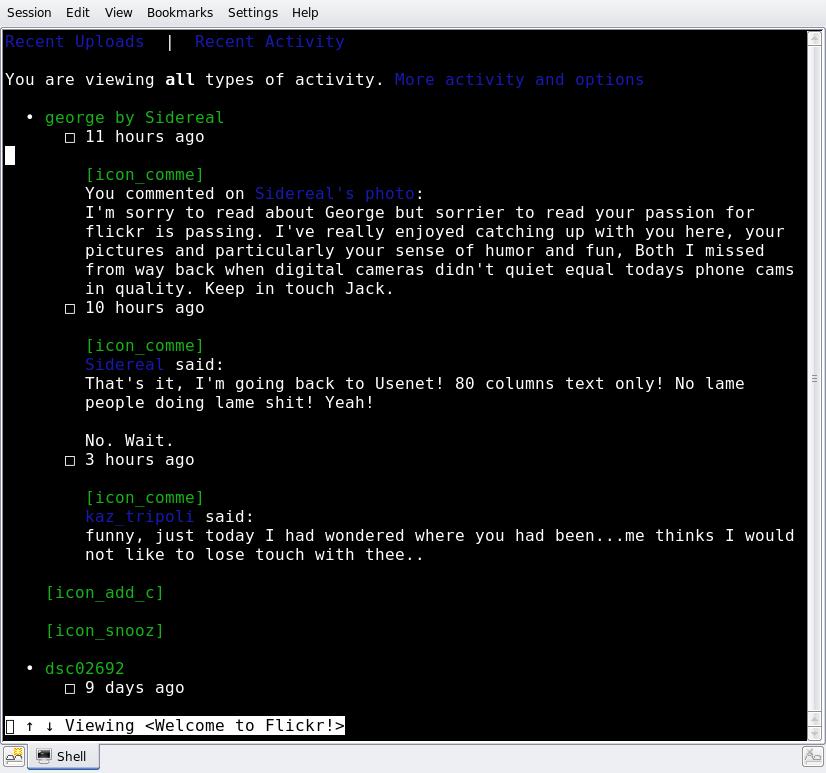Click the terminal's vertical scrollbar handle

coord(815,379)
